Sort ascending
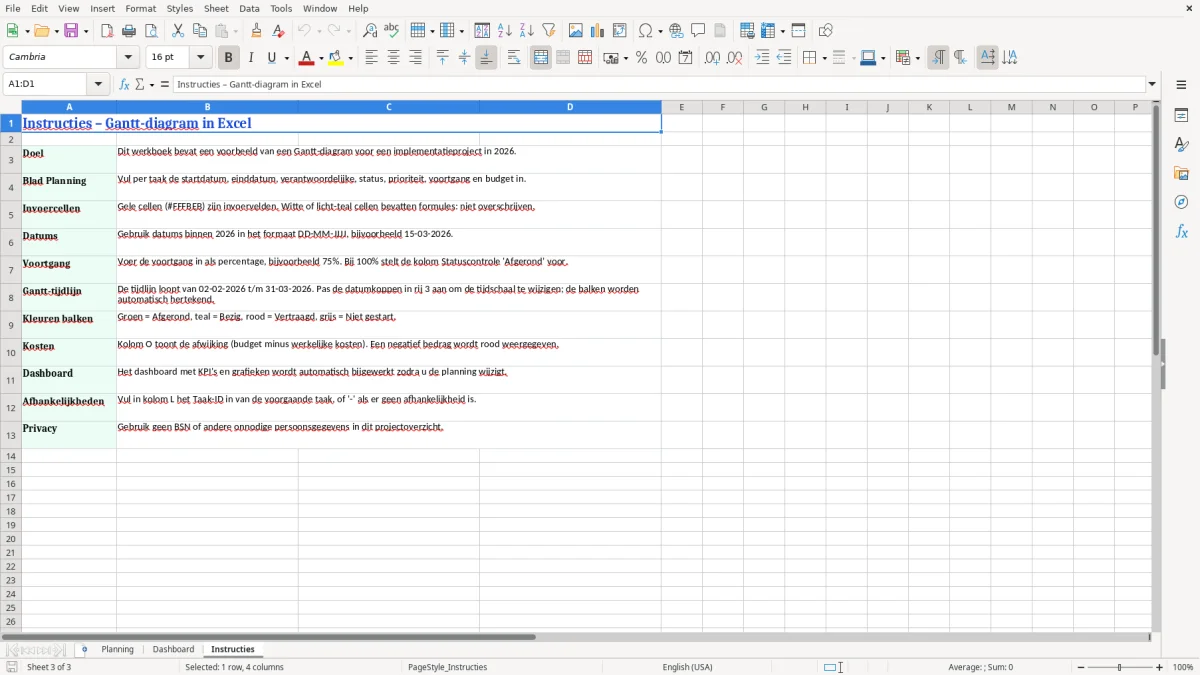 click(x=504, y=31)
